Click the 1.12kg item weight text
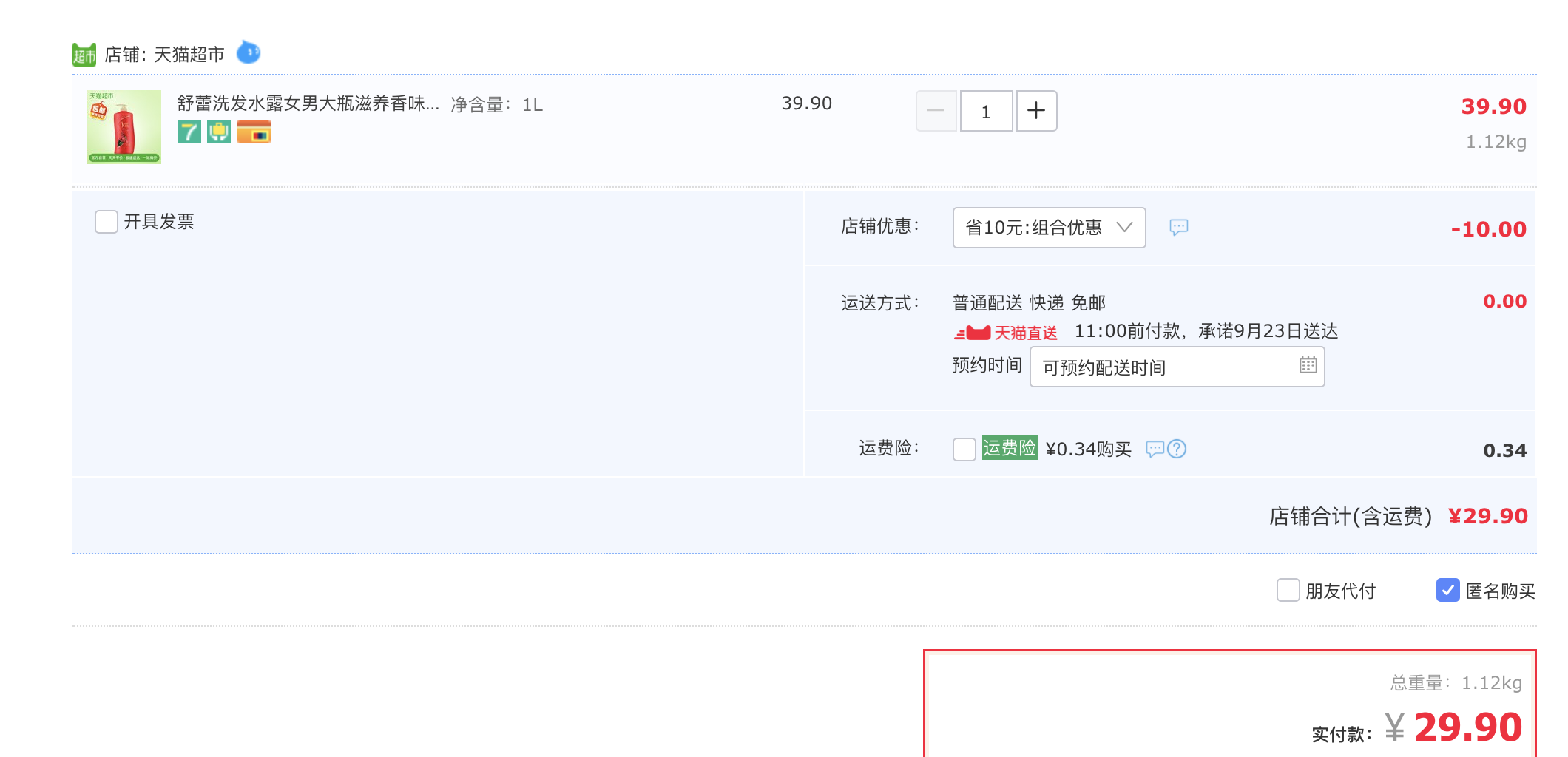 click(1496, 142)
